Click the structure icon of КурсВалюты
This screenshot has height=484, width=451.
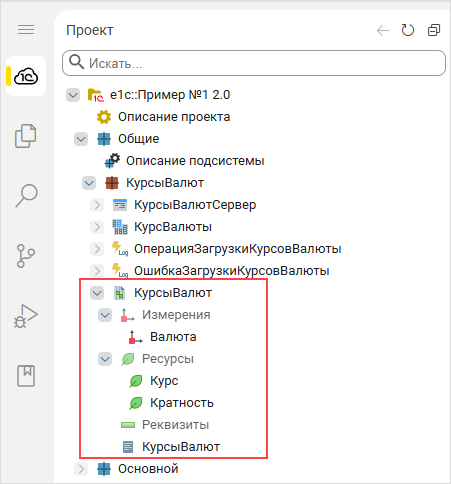point(120,227)
